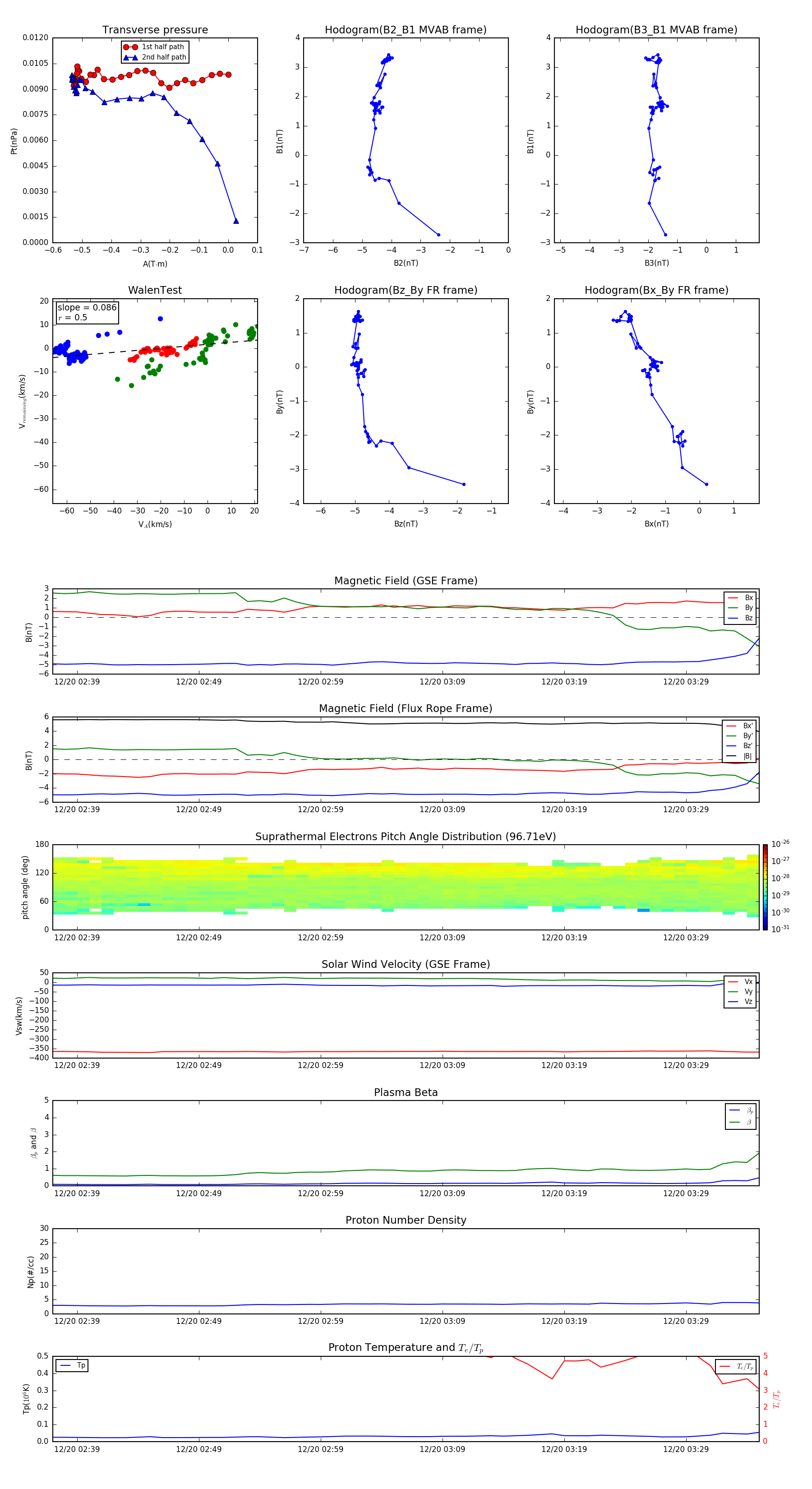Click the 'Bz(nT)' x-axis label
Image resolution: width=812 pixels, height=1489 pixels.
coord(406,524)
